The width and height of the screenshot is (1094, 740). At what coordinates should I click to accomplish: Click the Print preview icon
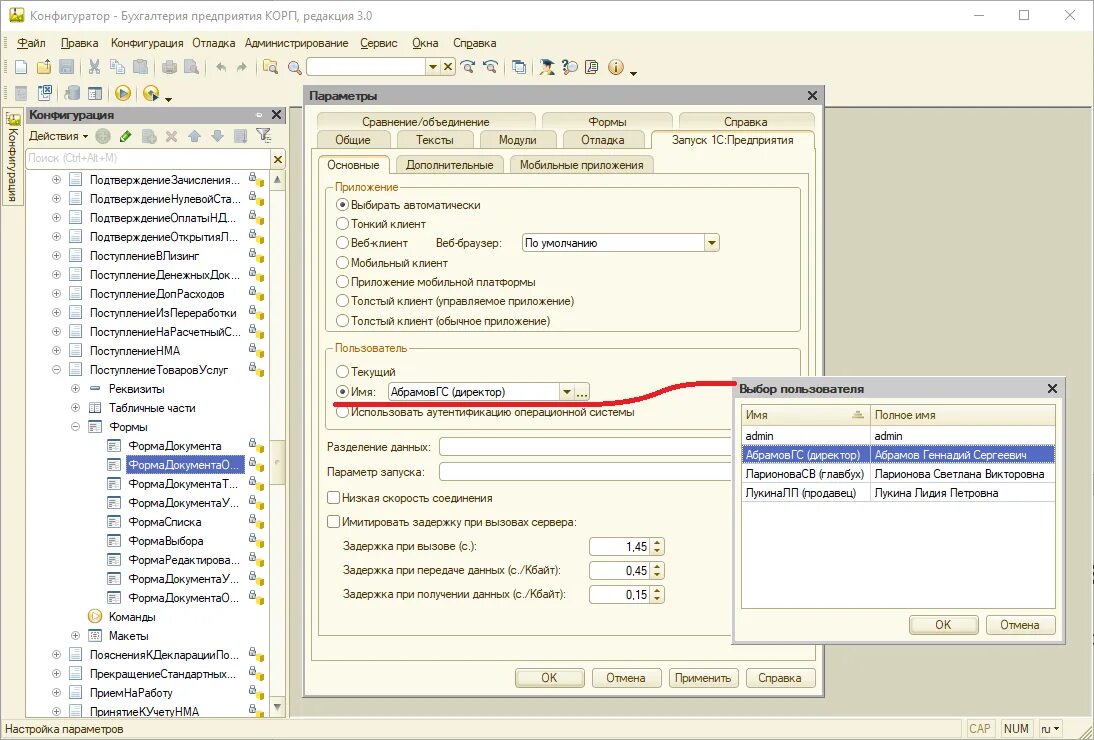[x=191, y=67]
